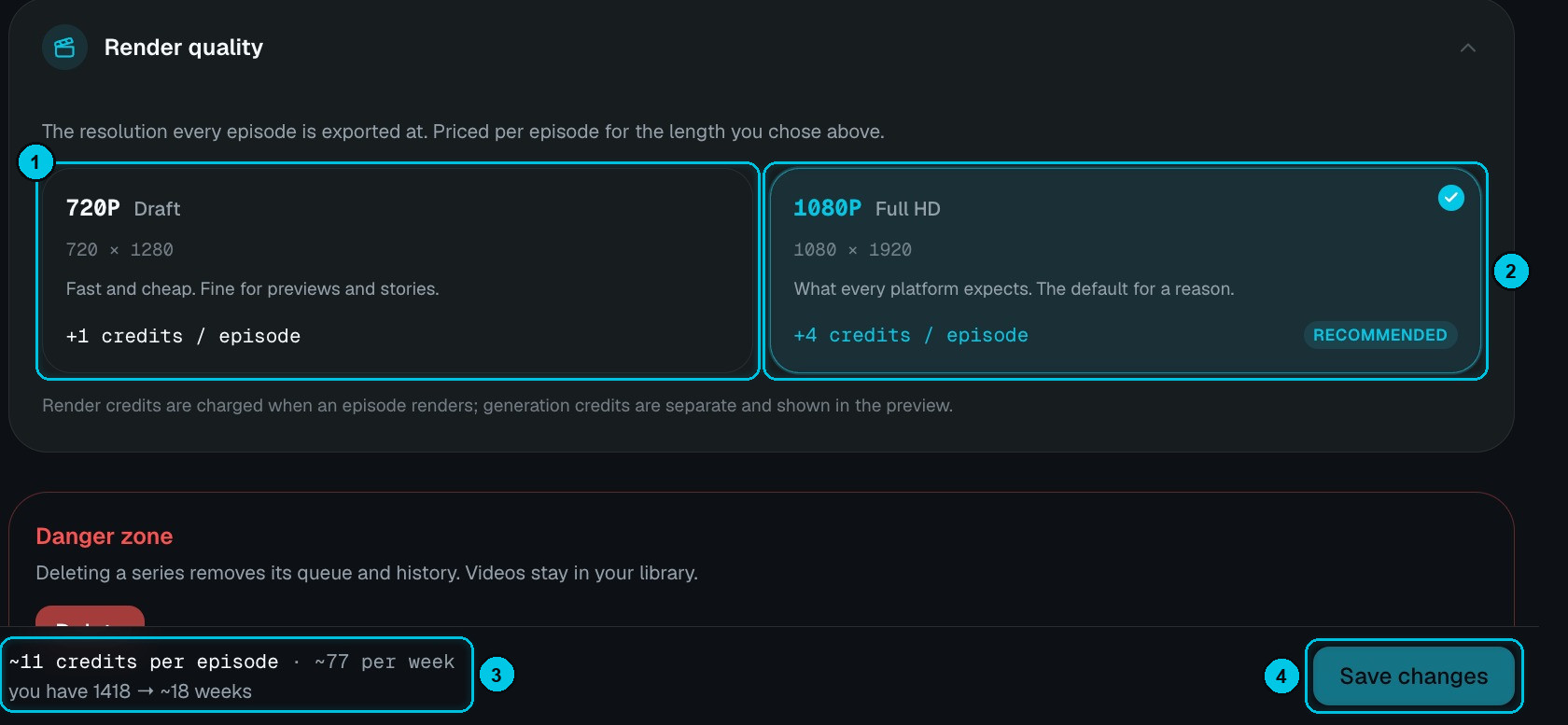Click the 'Deleting a series removes' description text
The height and width of the screenshot is (725, 1568).
(x=367, y=573)
